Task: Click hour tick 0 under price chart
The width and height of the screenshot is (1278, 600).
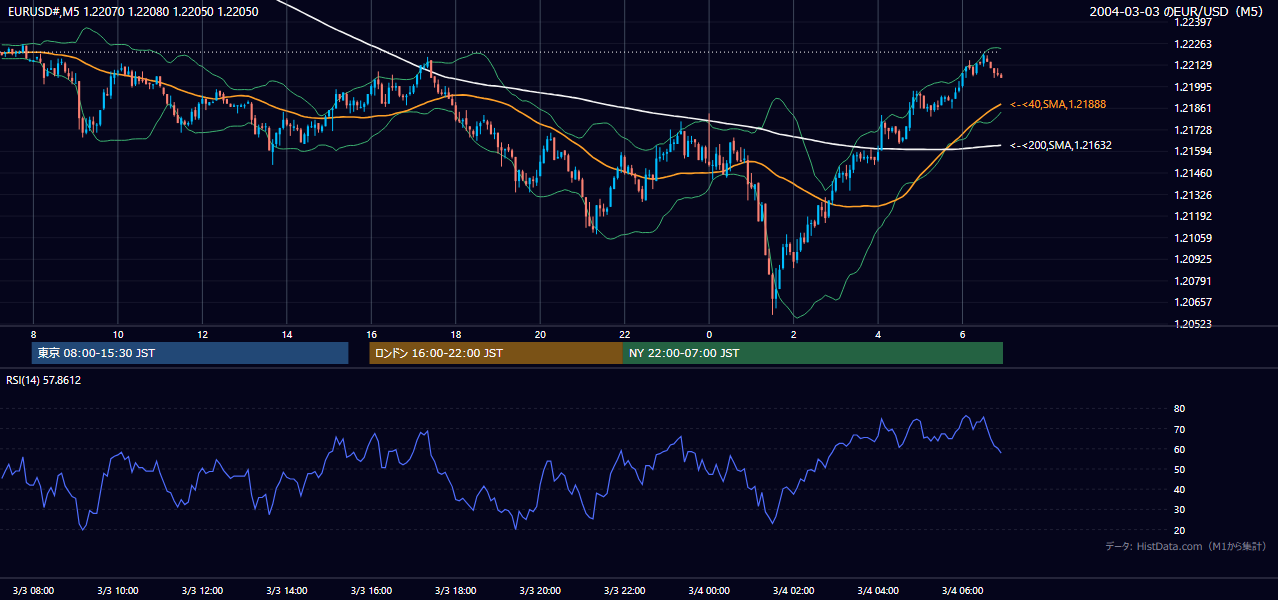Action: [709, 334]
